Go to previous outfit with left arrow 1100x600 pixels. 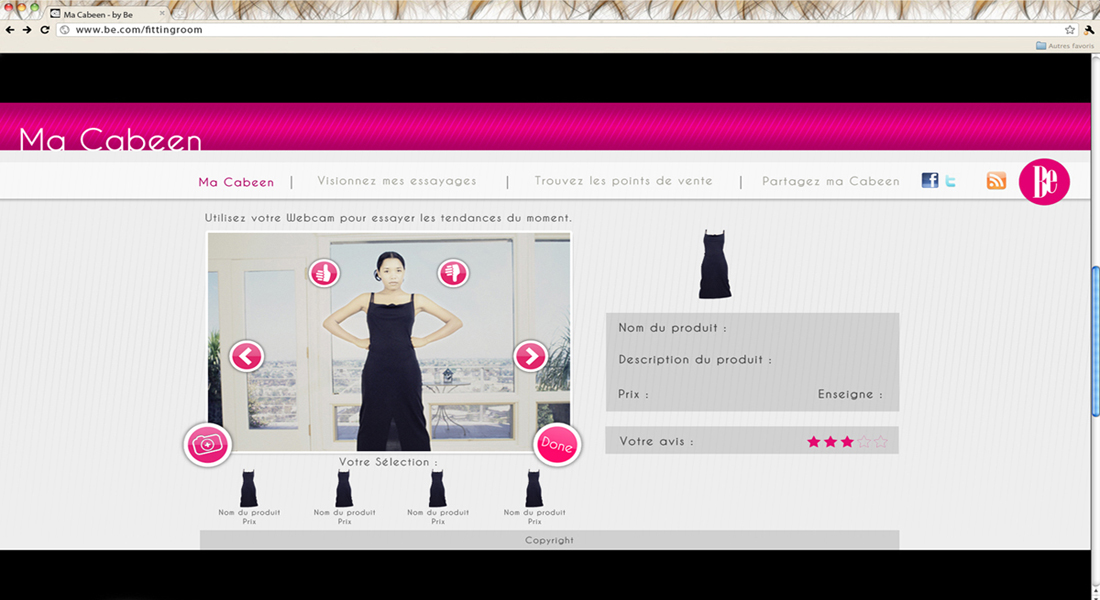point(246,356)
